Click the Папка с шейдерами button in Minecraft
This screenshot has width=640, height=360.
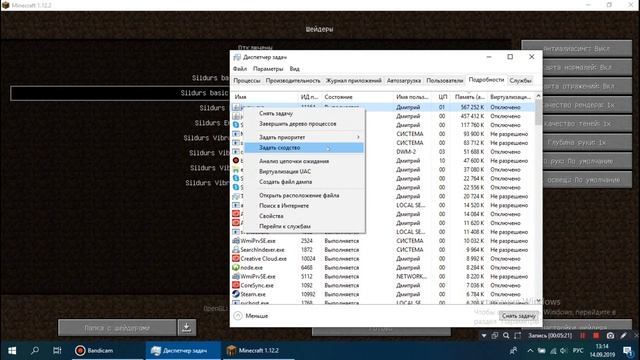[x=117, y=327]
